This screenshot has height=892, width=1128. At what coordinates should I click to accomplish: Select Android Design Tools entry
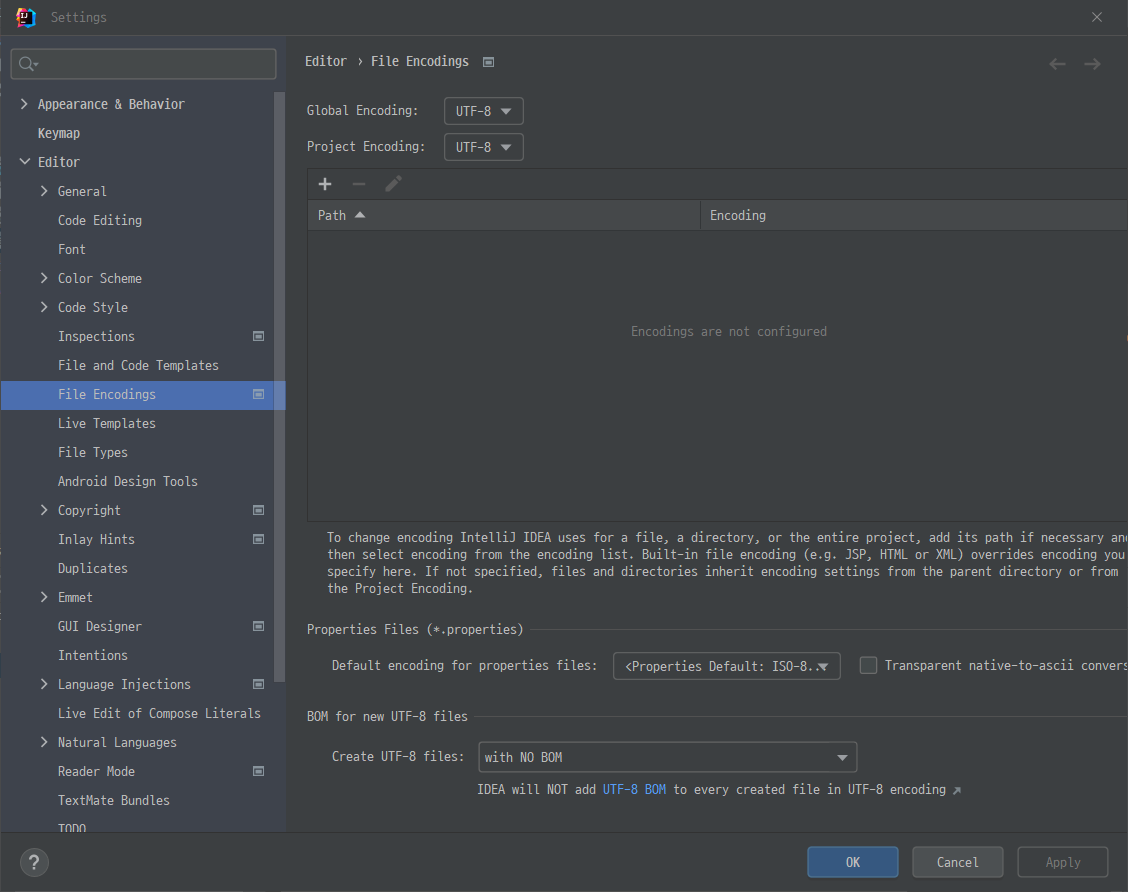(127, 481)
